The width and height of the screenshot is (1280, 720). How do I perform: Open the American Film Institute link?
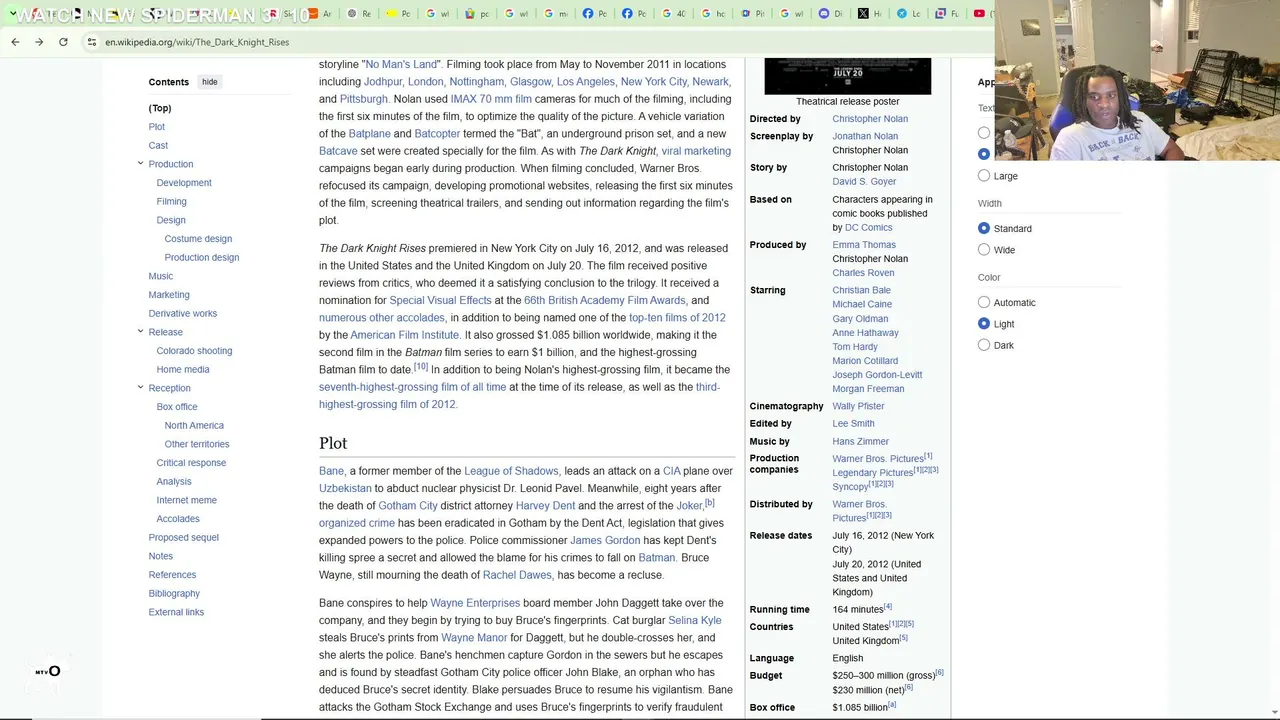coord(404,336)
